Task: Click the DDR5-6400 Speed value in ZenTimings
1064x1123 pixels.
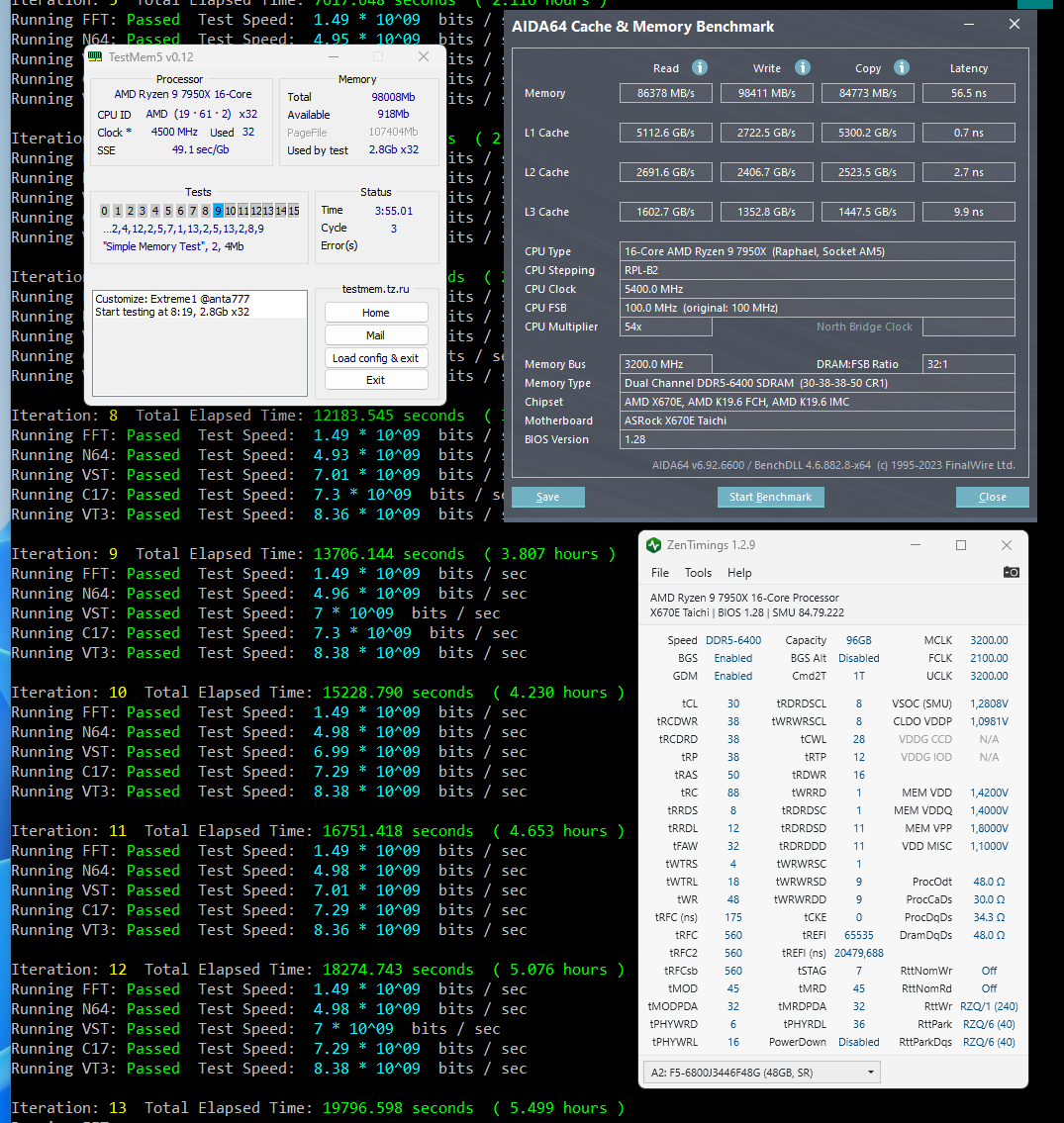Action: pos(733,640)
